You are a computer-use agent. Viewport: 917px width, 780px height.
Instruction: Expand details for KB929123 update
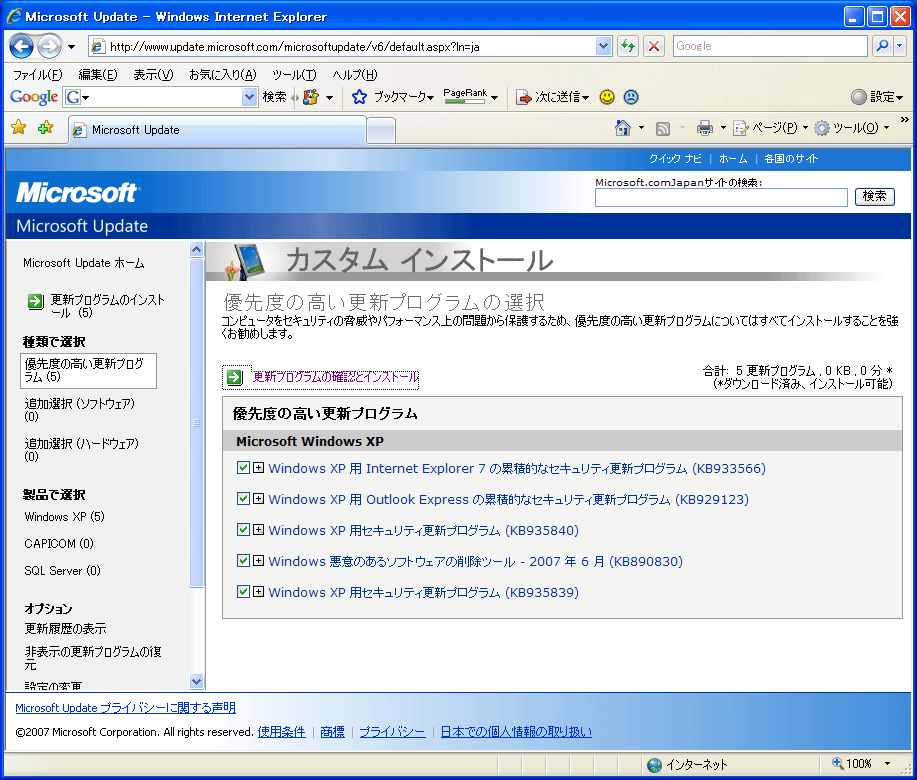(x=258, y=499)
